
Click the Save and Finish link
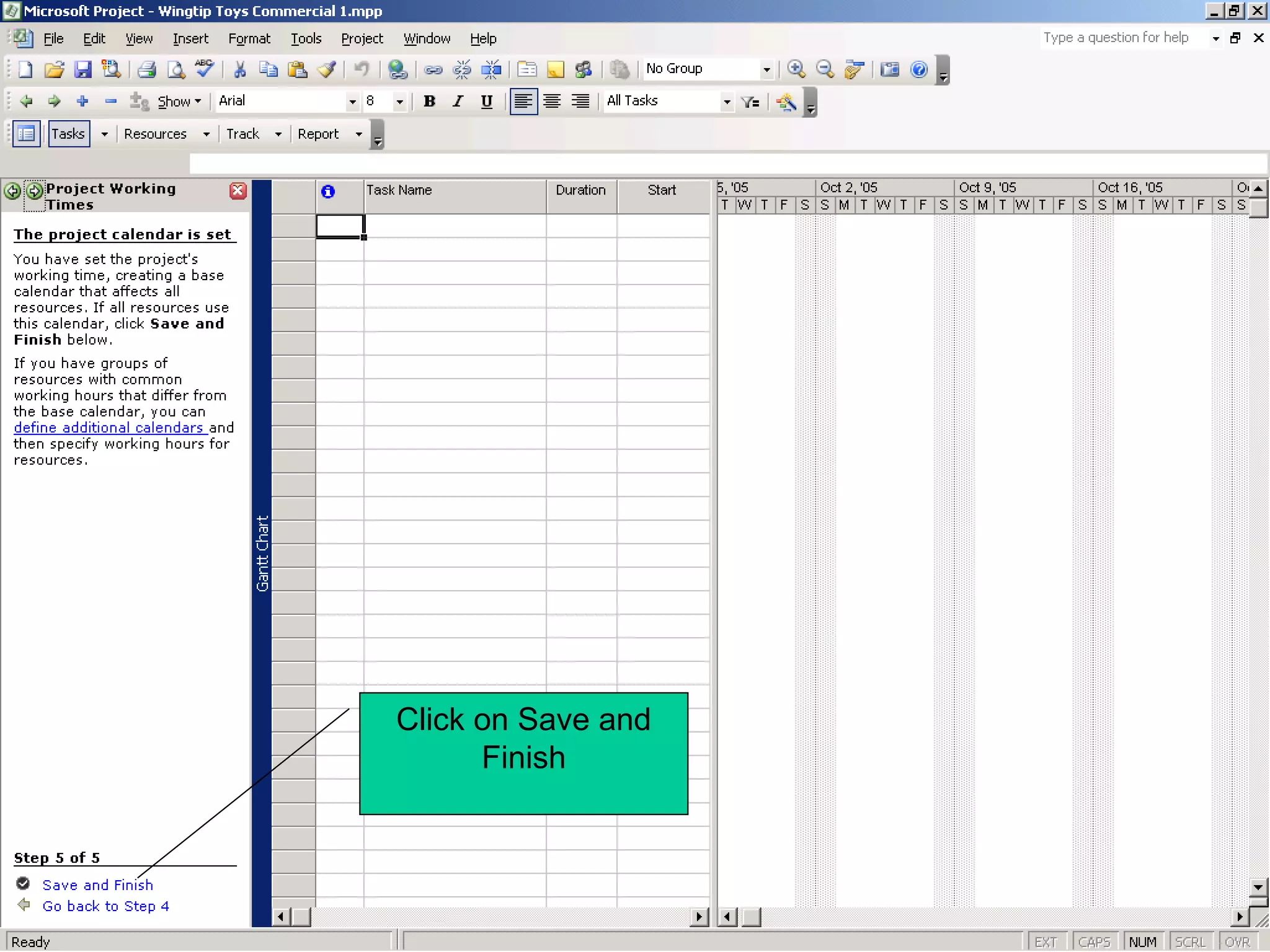point(97,885)
